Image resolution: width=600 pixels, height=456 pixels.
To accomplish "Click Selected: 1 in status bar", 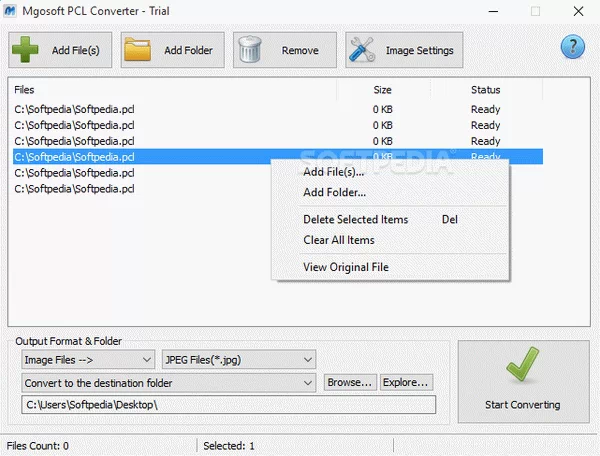I will (228, 446).
